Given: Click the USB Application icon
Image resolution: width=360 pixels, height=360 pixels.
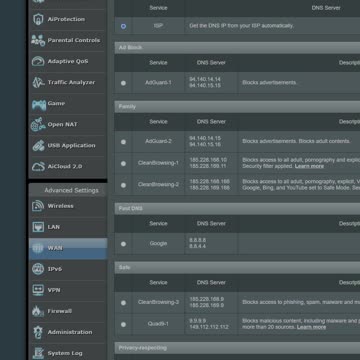Looking at the screenshot, I should (x=38, y=146).
